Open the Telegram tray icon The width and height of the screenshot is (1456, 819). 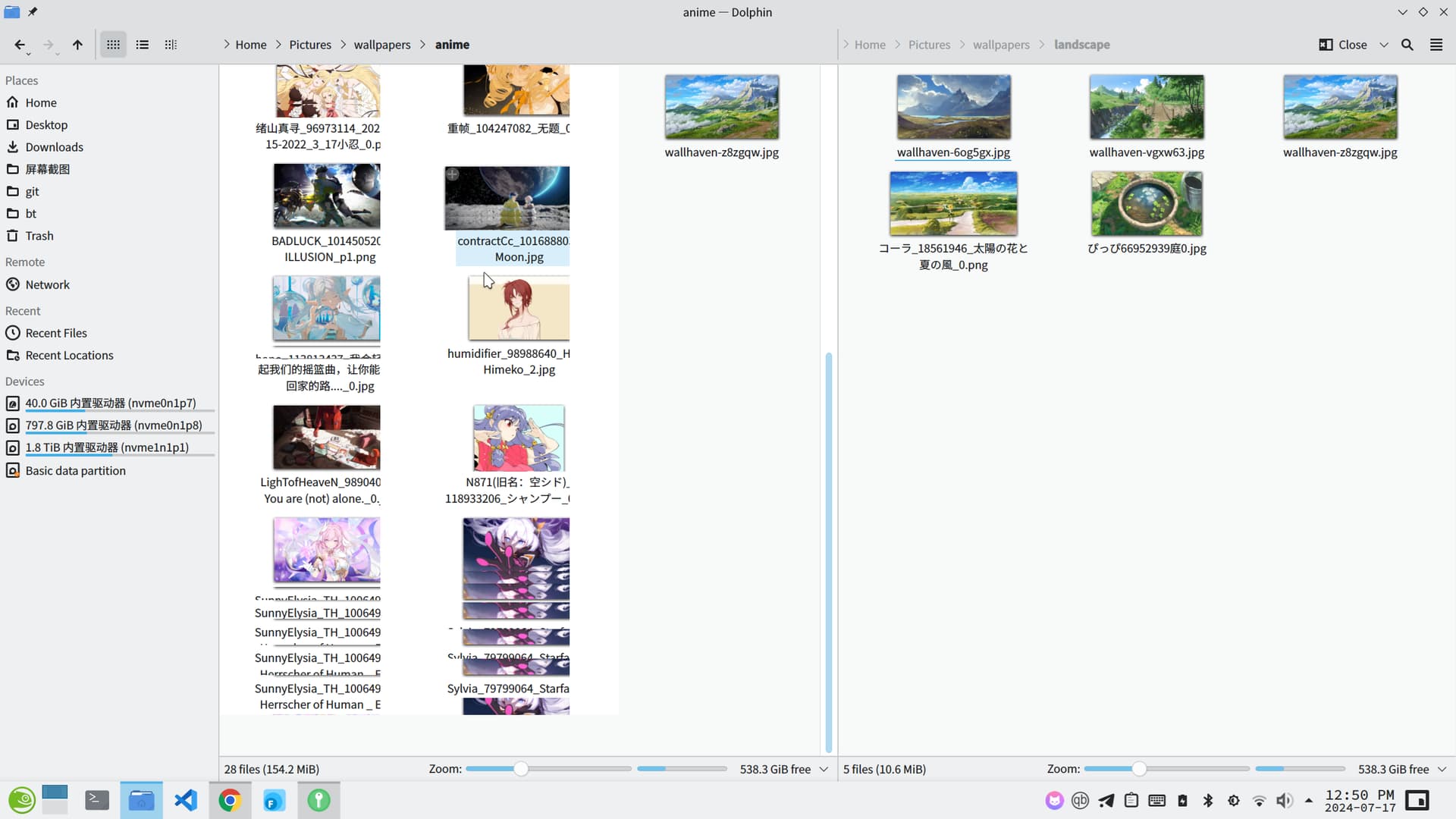pyautogui.click(x=1106, y=800)
